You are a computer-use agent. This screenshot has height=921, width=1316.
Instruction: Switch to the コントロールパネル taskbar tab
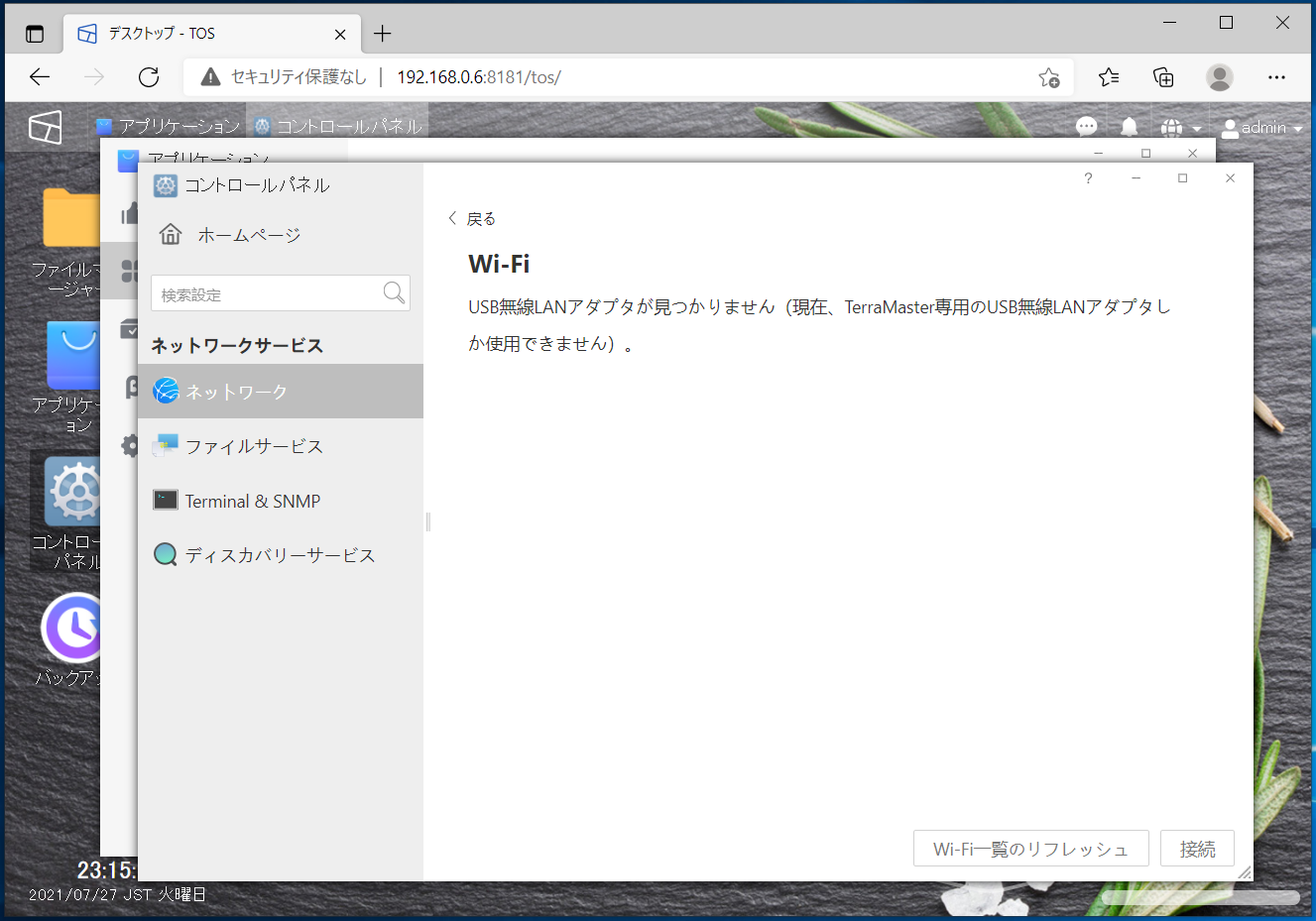point(338,126)
